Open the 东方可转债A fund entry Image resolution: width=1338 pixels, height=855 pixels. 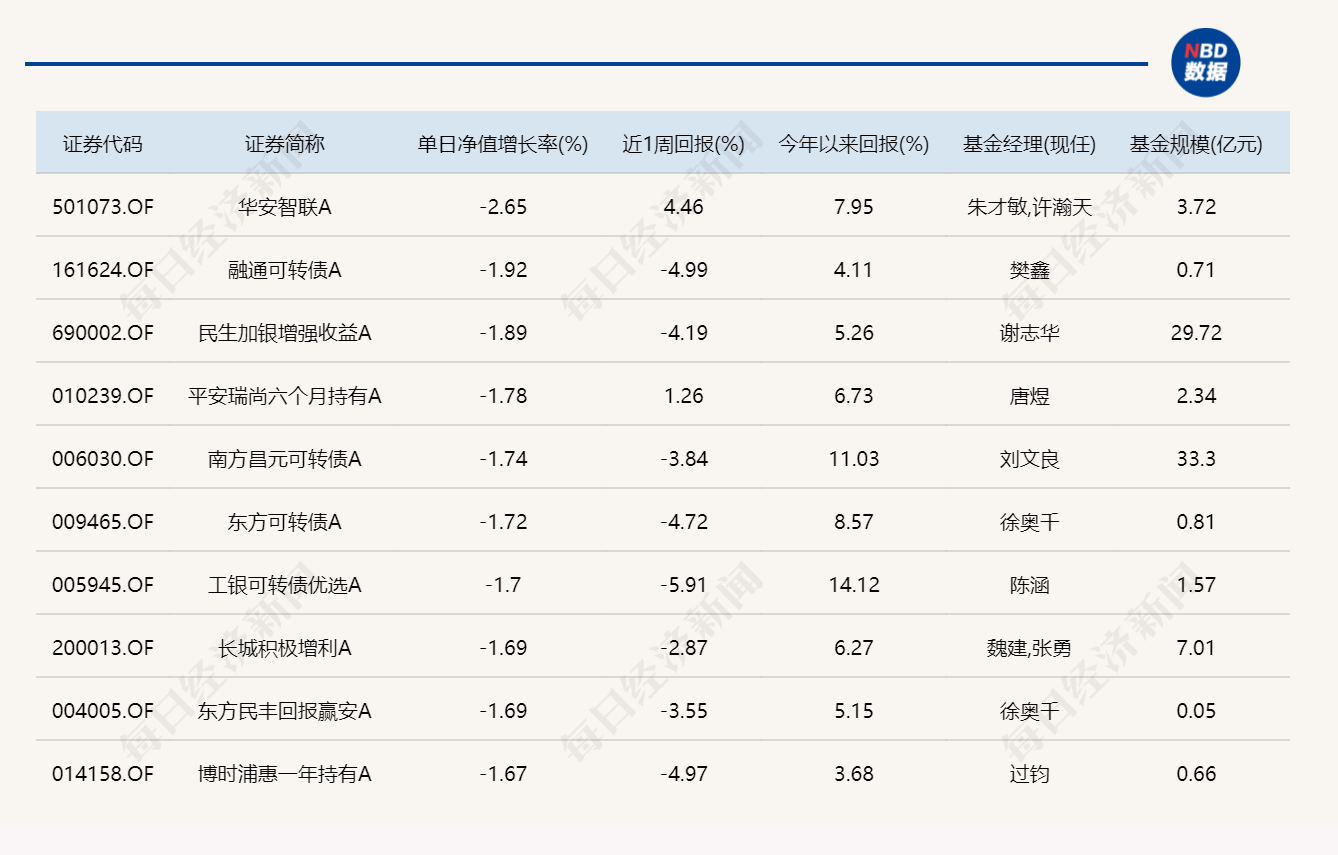[285, 522]
